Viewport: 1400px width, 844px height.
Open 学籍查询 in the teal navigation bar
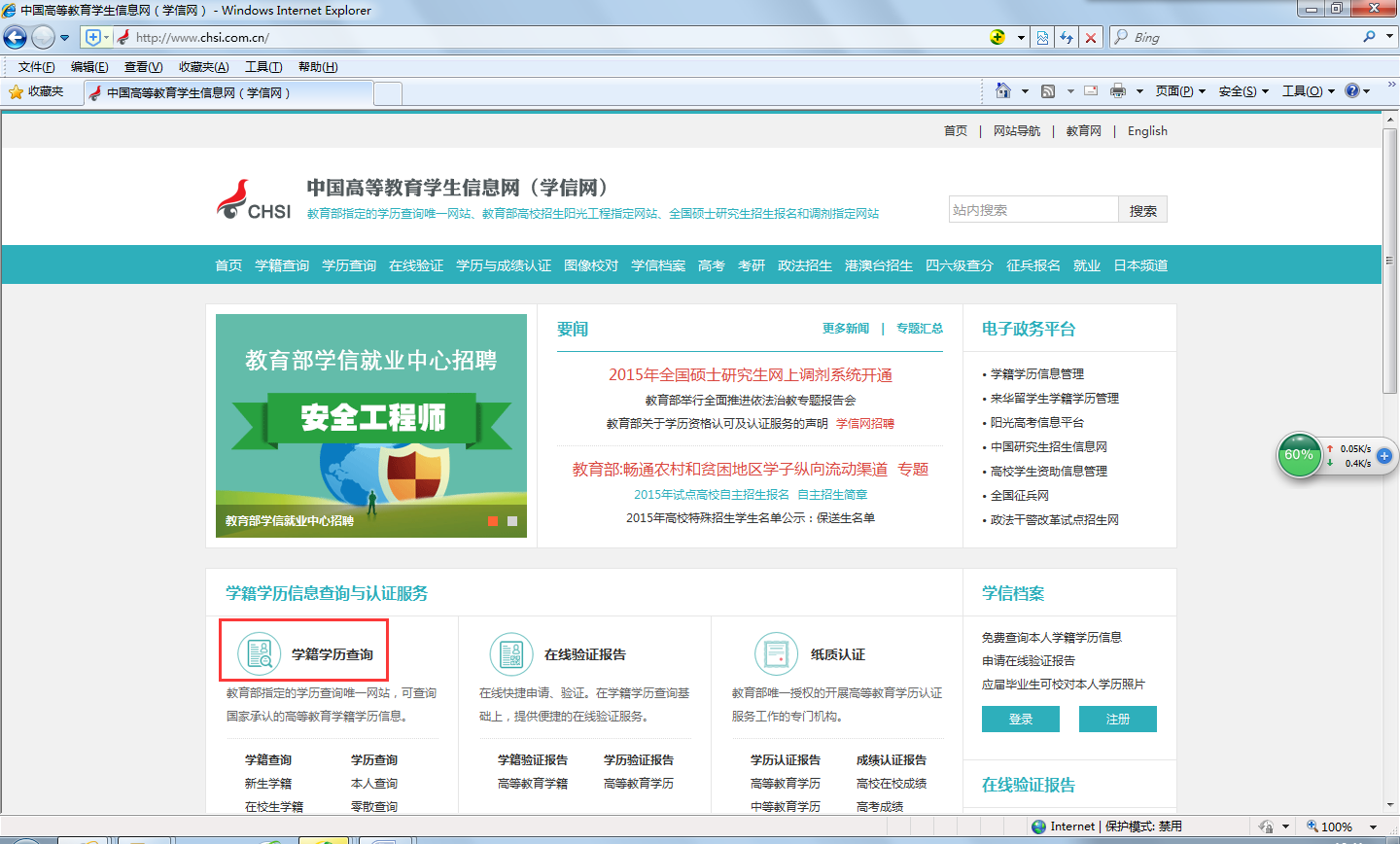tap(282, 265)
